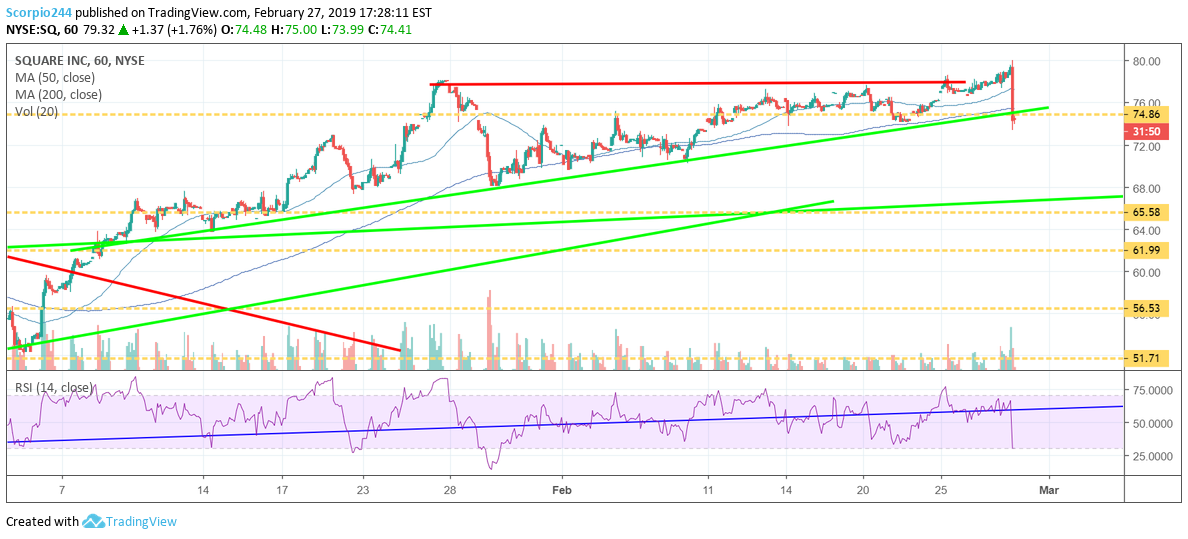The height and width of the screenshot is (539, 1188).
Task: Click the Mar label on time axis
Action: point(1049,490)
